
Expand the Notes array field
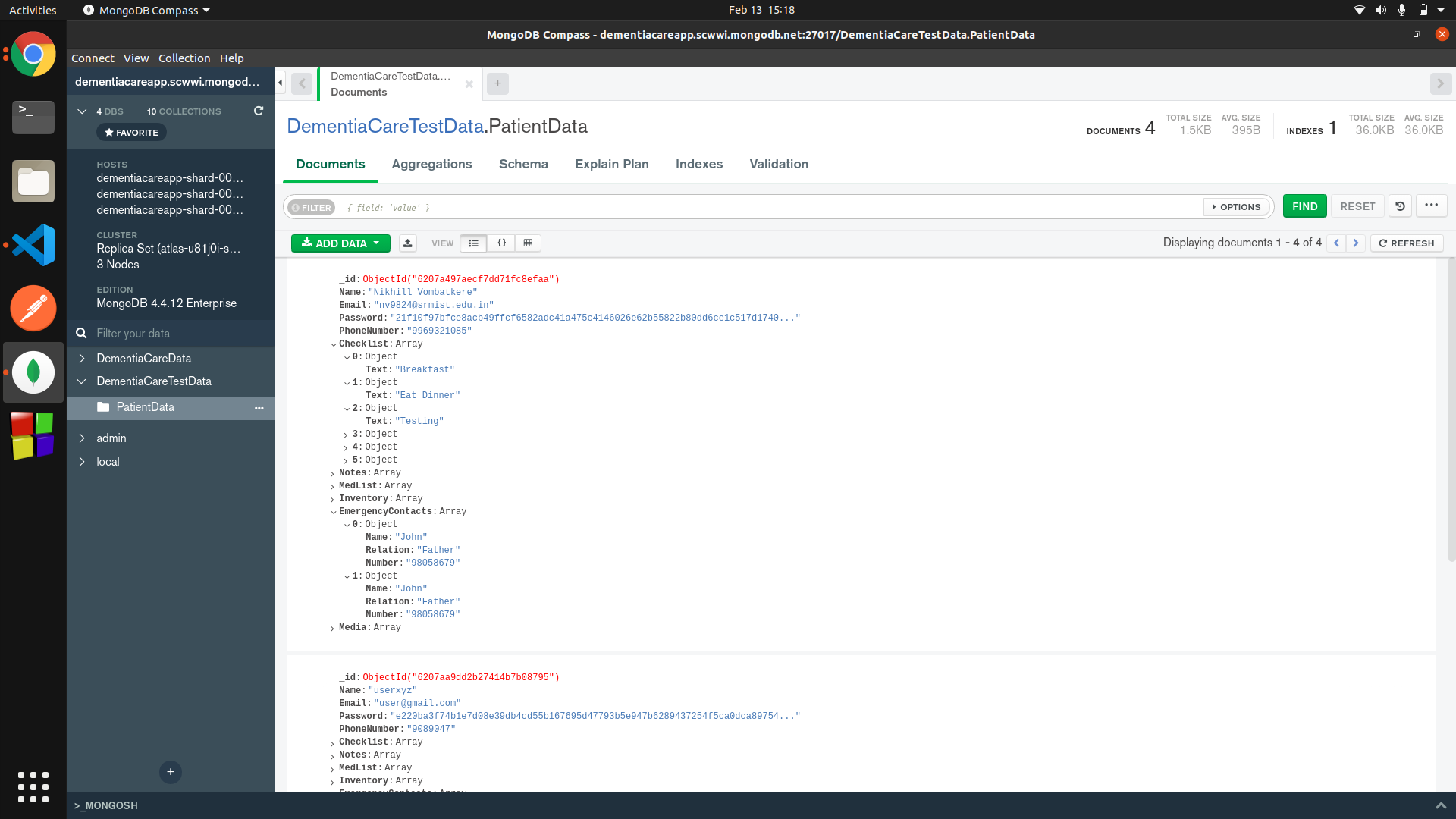coord(332,473)
